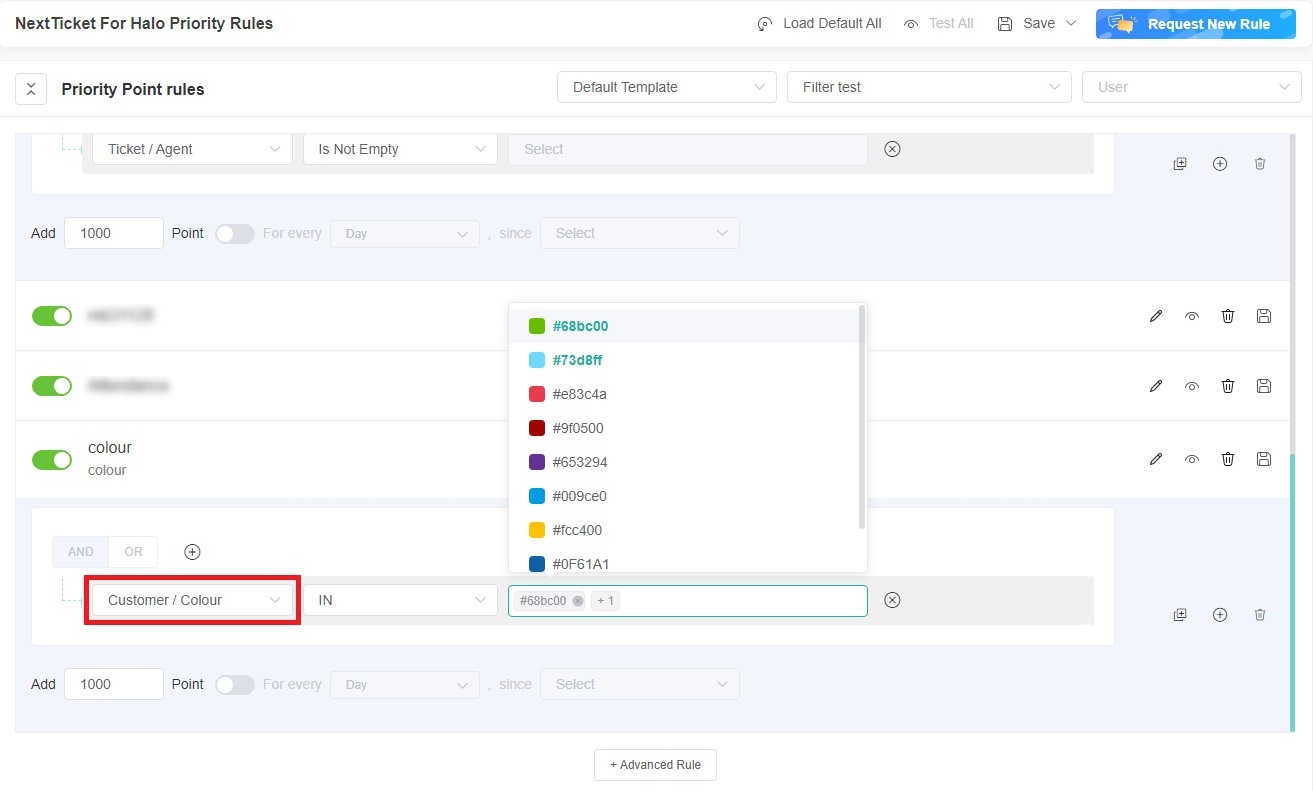The image size is (1313, 791).
Task: Delete the colour rule via trash icon
Action: 1228,459
